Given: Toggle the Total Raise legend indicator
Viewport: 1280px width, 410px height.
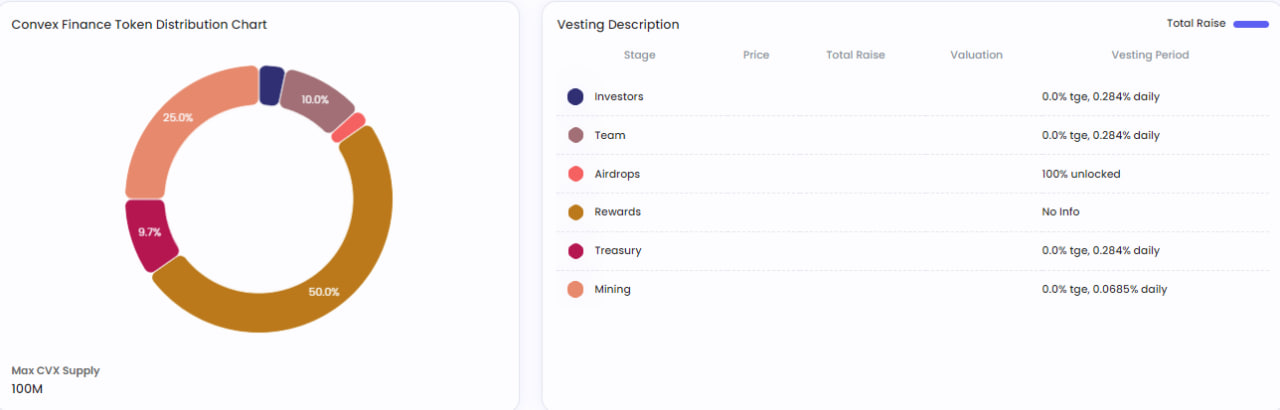Looking at the screenshot, I should point(1250,24).
